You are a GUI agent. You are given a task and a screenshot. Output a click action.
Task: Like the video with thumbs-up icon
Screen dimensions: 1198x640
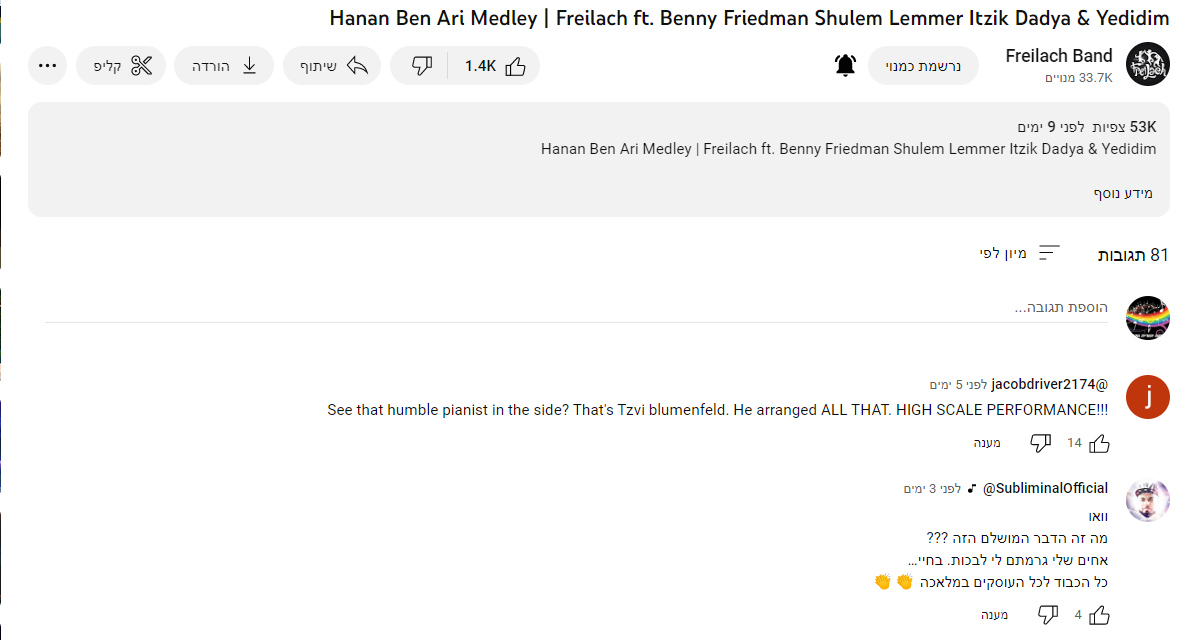coord(496,66)
